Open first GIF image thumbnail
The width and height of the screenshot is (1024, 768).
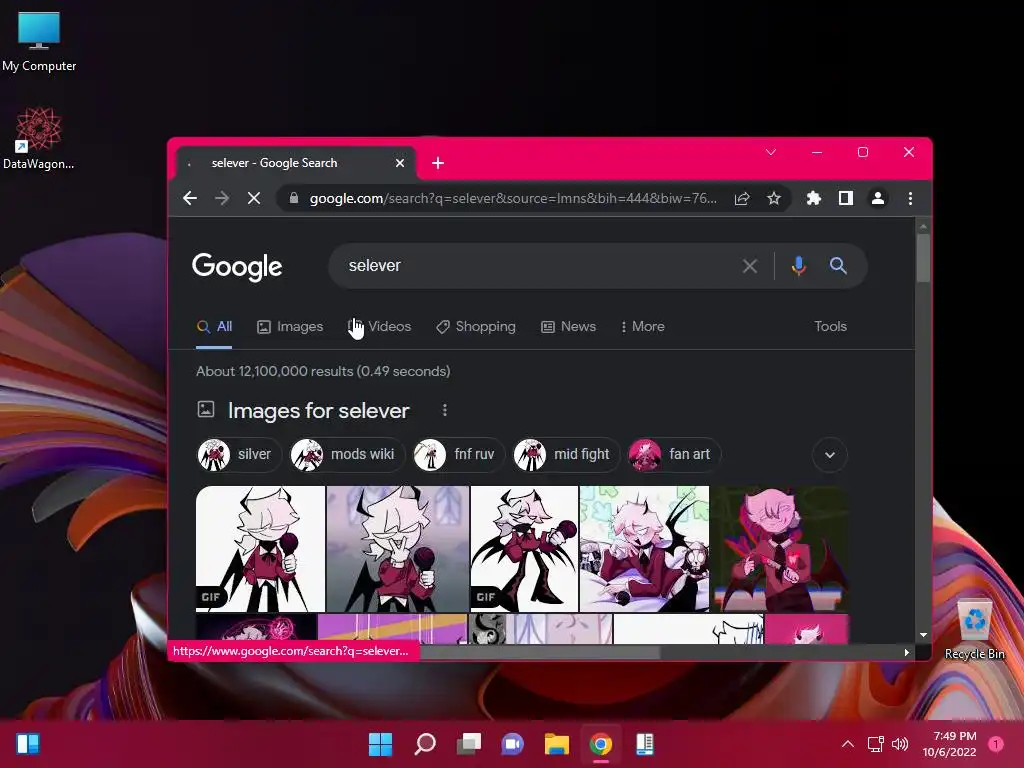pyautogui.click(x=260, y=549)
